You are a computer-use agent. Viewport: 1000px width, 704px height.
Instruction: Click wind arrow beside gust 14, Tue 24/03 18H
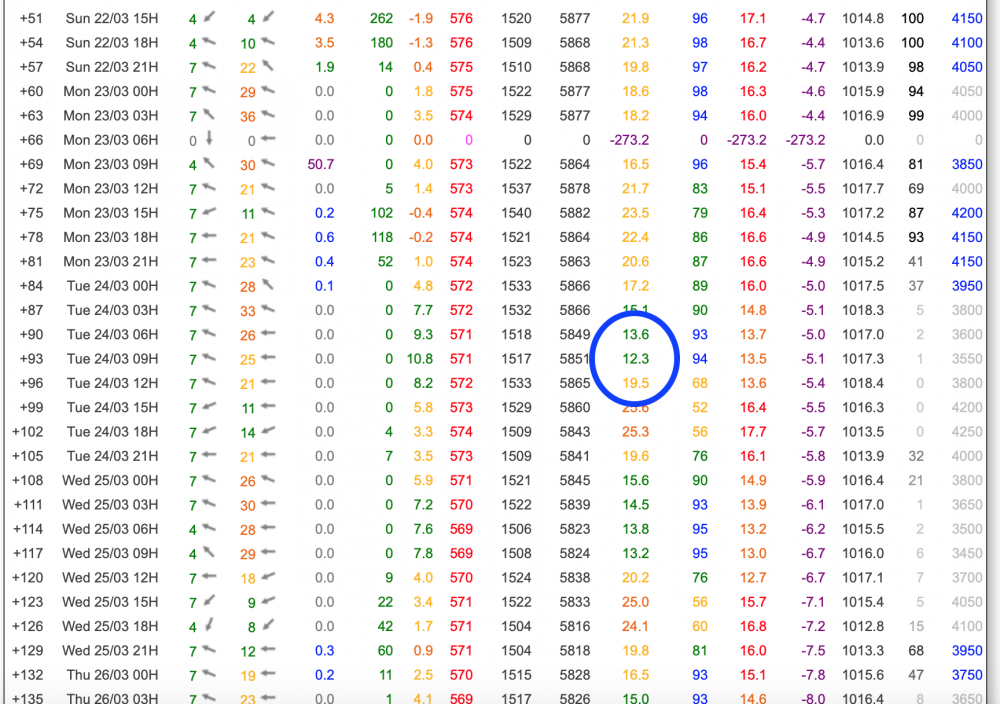pyautogui.click(x=267, y=432)
